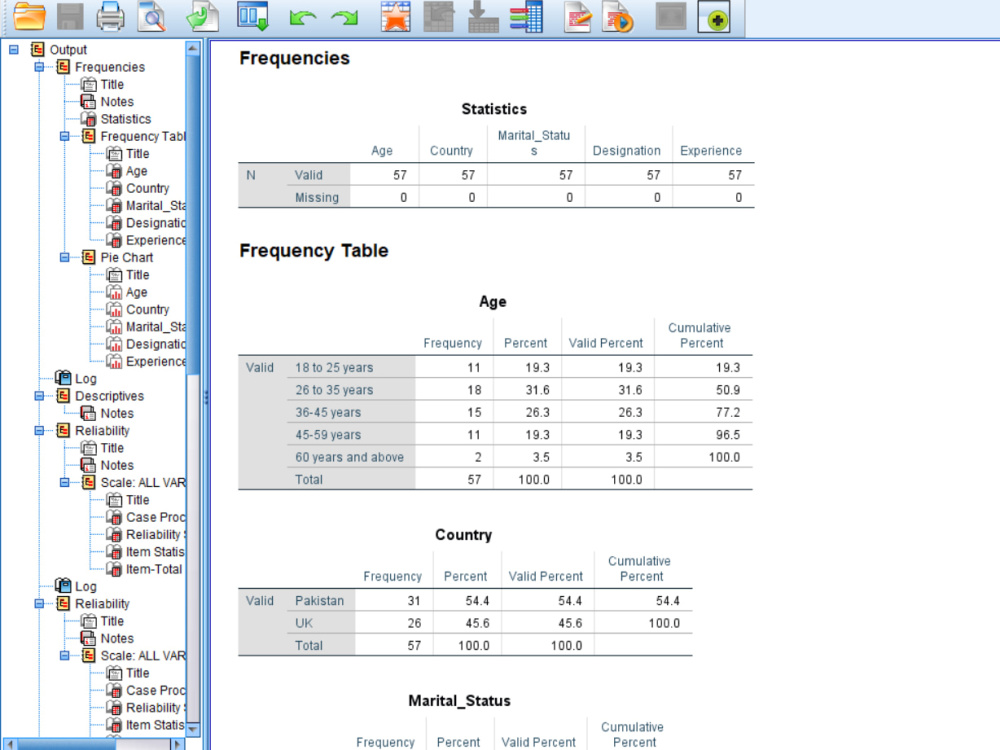Click outline horizontal scrollbar left arrow
The height and width of the screenshot is (750, 1000).
pos(9,744)
